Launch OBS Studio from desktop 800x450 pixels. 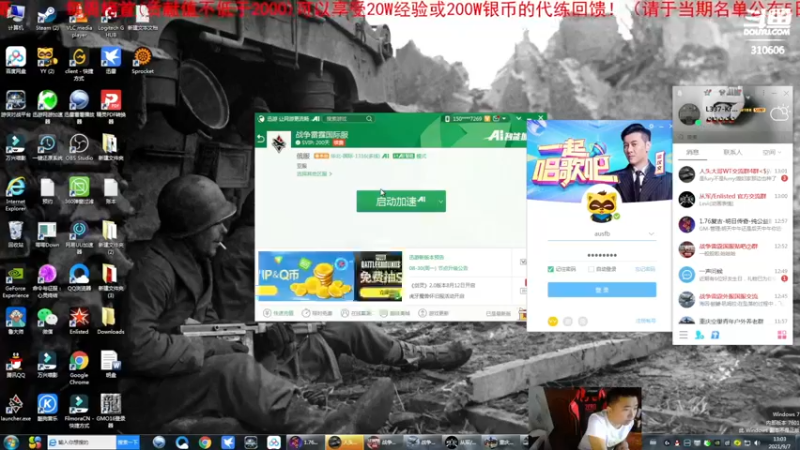coord(79,147)
